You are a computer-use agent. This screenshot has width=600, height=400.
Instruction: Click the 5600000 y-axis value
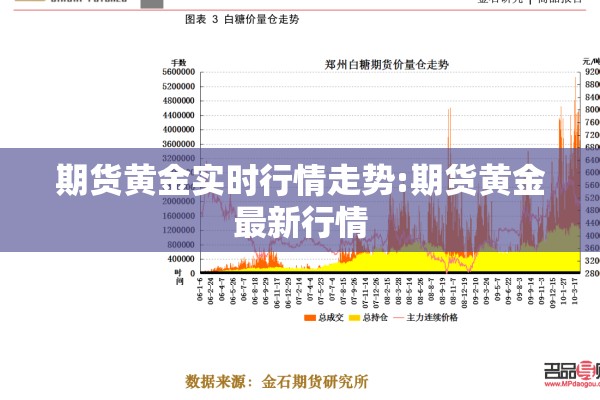[x=179, y=72]
